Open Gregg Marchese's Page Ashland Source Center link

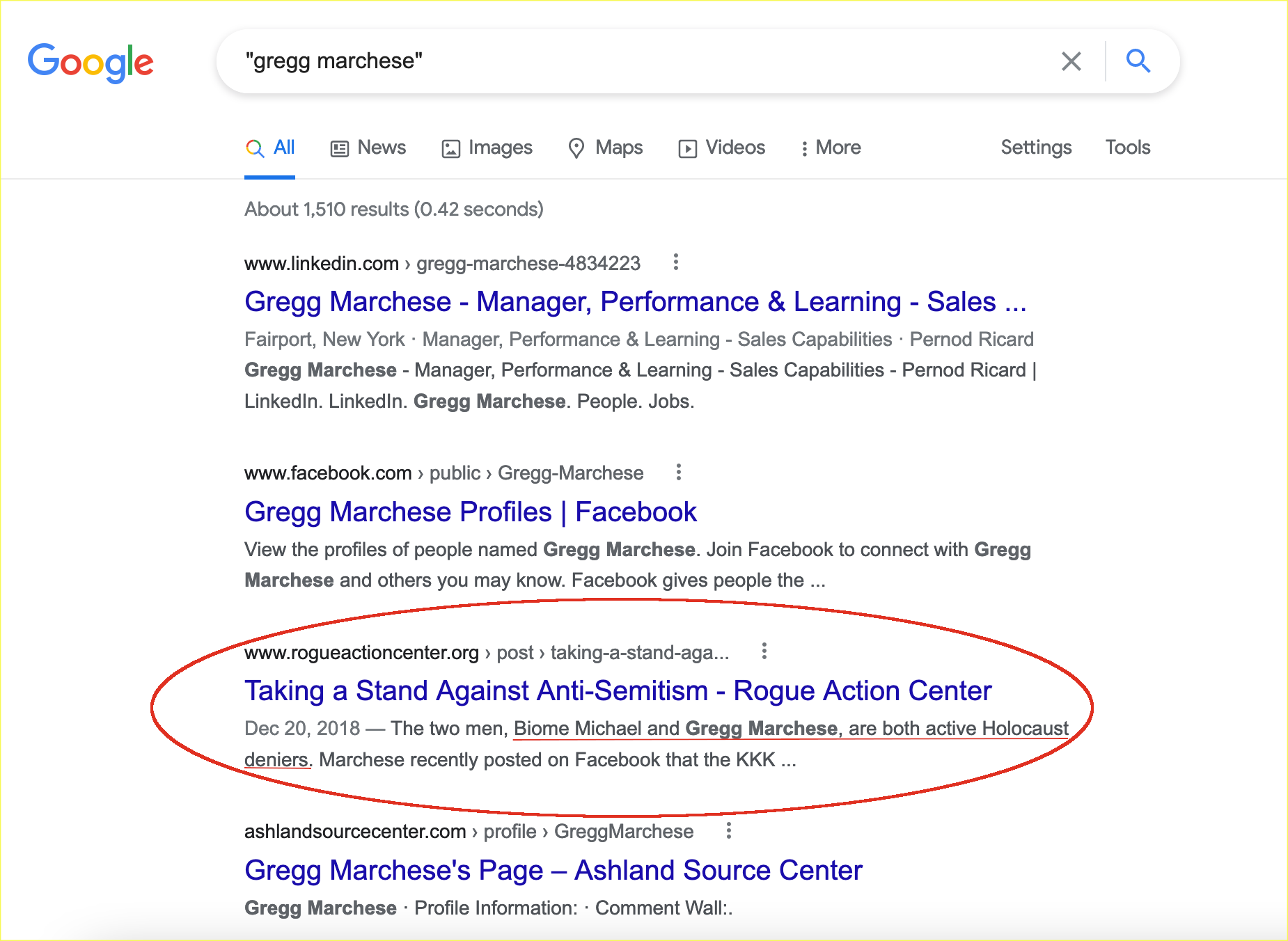[x=553, y=870]
